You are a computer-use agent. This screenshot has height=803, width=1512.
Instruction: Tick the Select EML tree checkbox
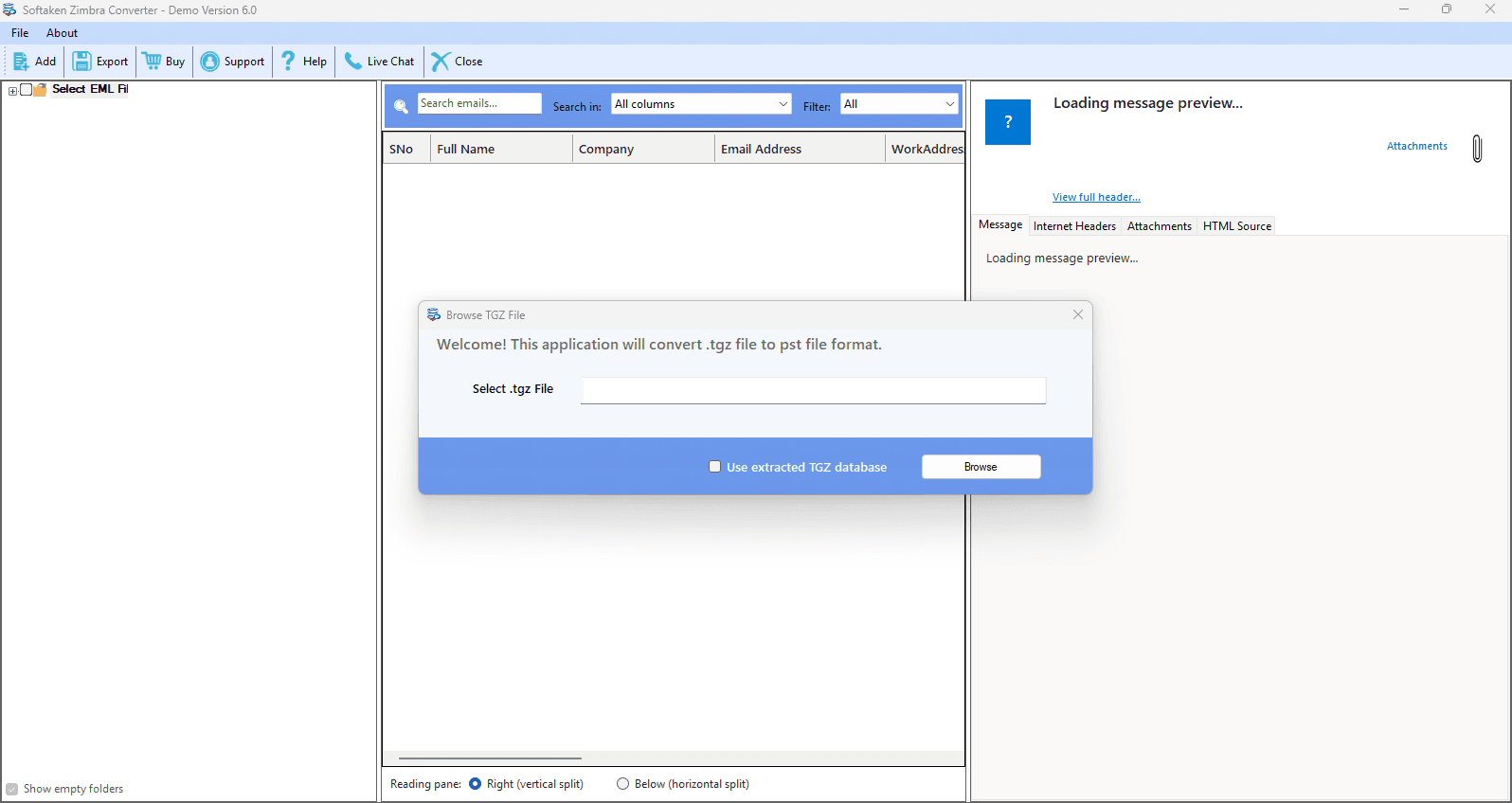tap(27, 90)
